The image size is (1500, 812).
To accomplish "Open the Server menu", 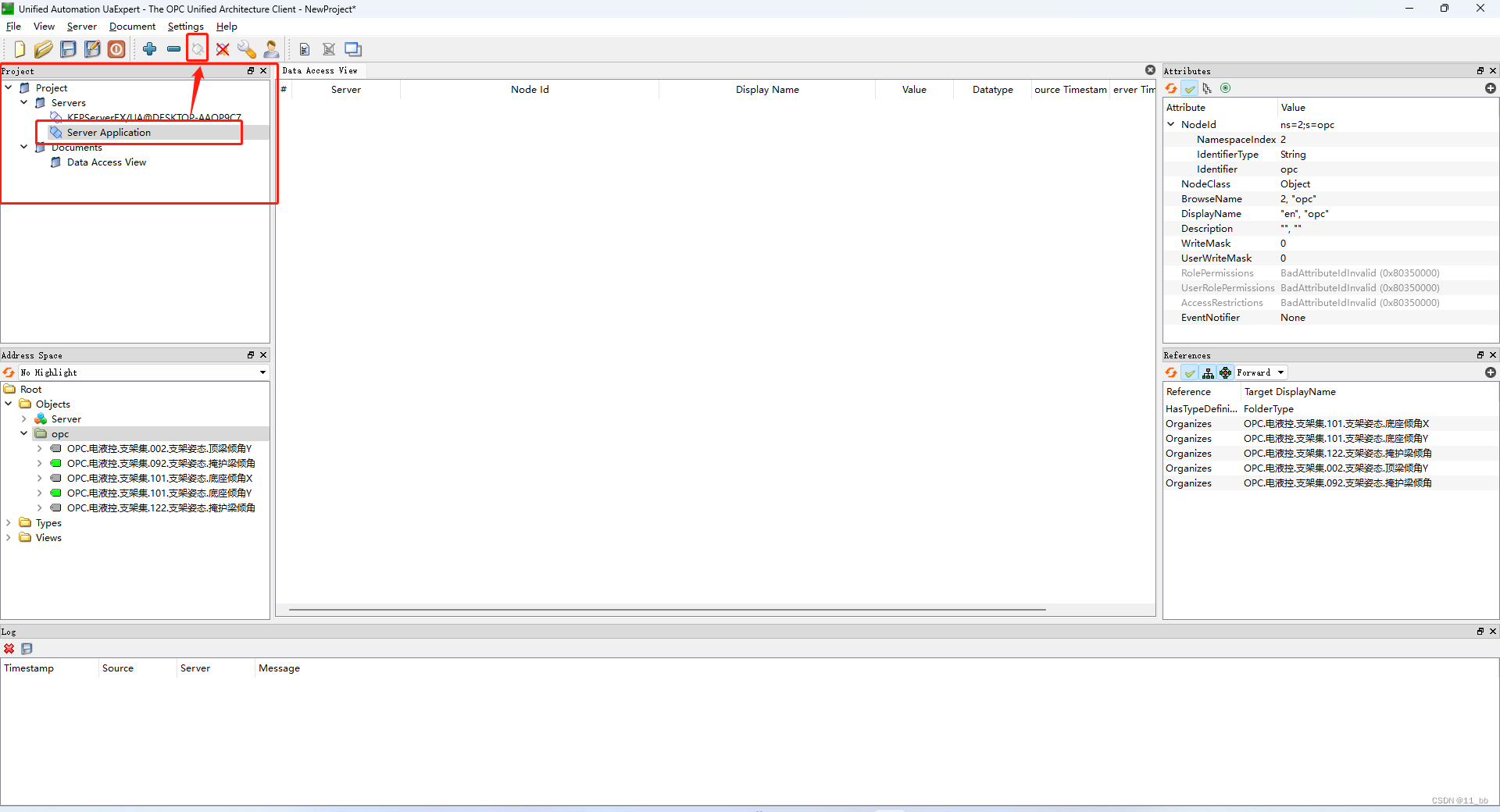I will coord(82,27).
